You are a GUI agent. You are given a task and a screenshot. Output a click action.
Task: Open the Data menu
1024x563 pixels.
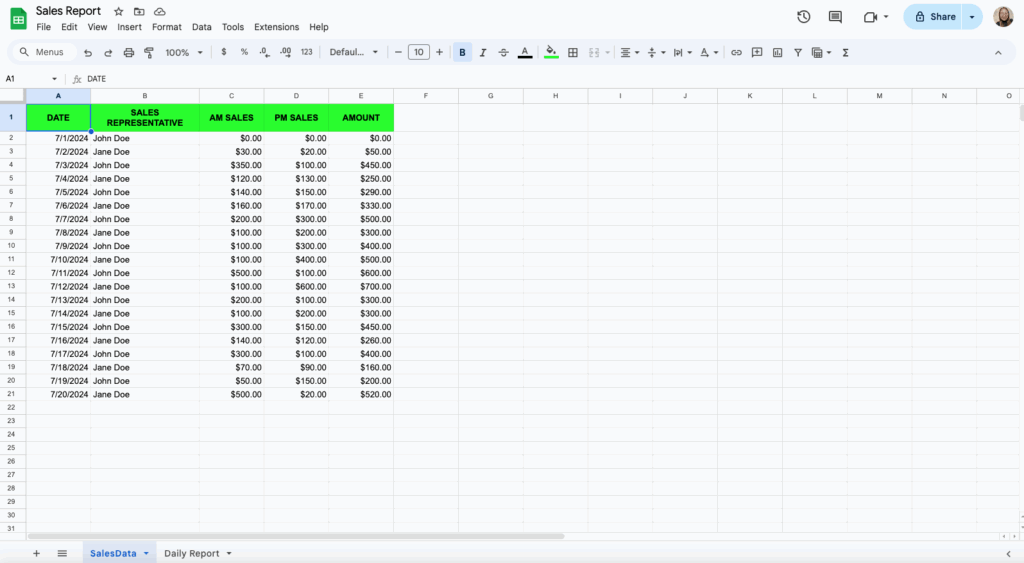pos(202,27)
